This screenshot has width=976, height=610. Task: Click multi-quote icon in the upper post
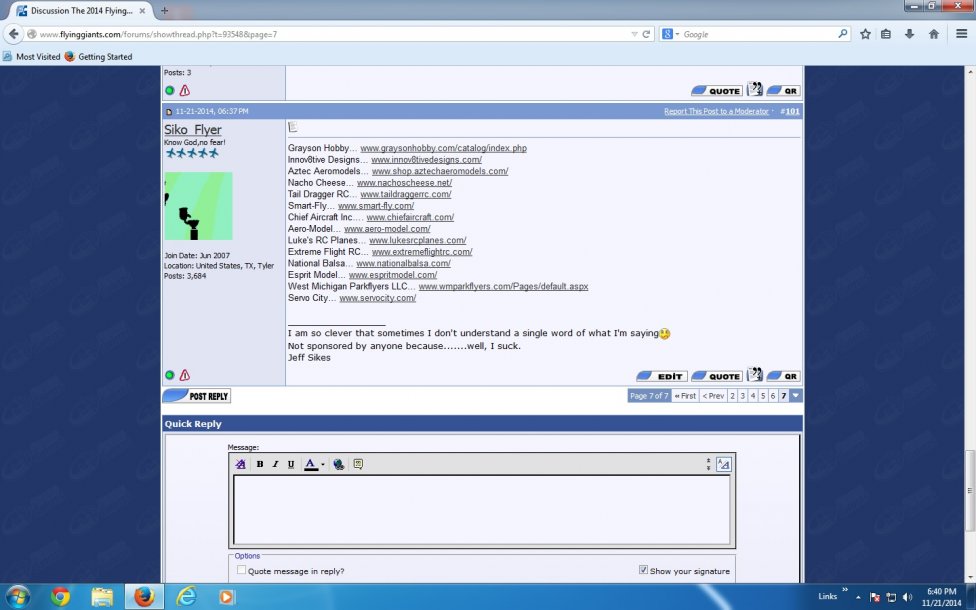[x=754, y=89]
